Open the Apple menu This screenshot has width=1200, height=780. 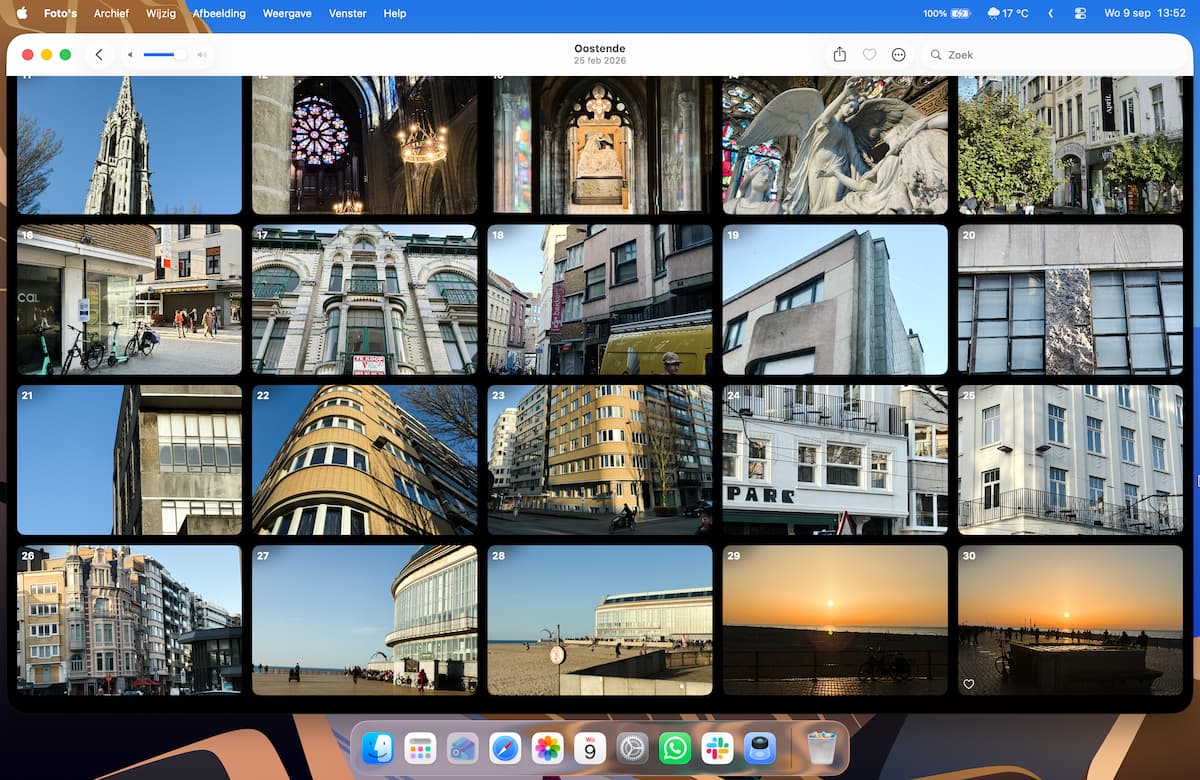tap(21, 14)
